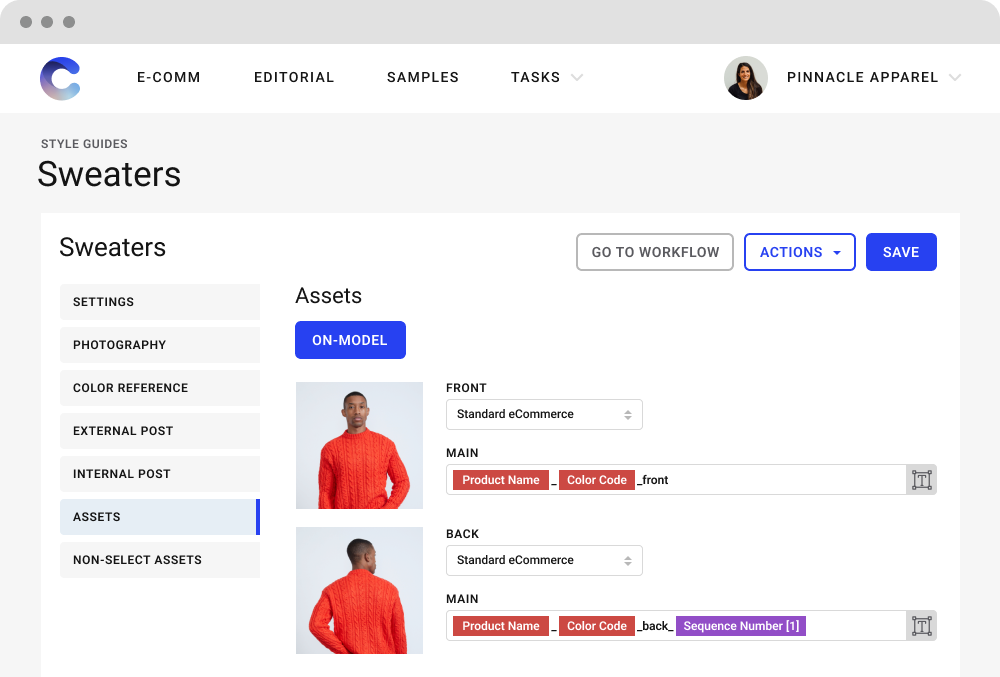1000x677 pixels.
Task: Click the Sequence Number token in BACK field
Action: click(740, 626)
